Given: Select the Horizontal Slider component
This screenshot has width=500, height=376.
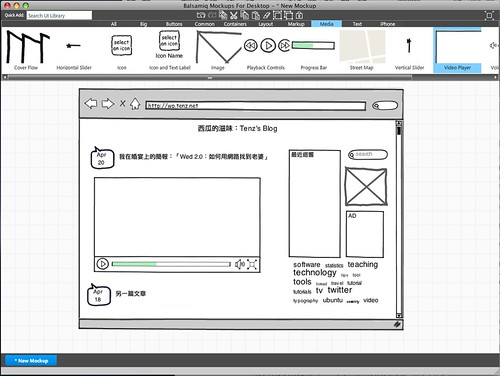Looking at the screenshot, I should [x=74, y=50].
